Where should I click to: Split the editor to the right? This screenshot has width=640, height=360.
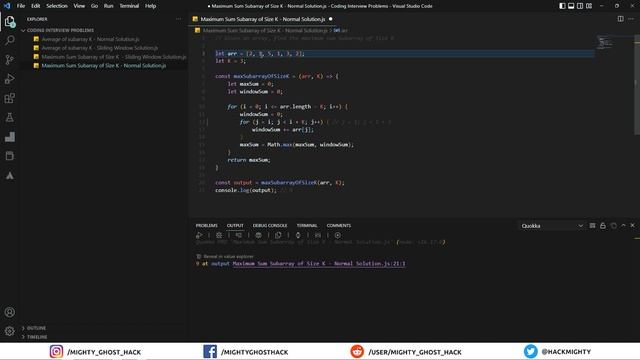coord(620,19)
